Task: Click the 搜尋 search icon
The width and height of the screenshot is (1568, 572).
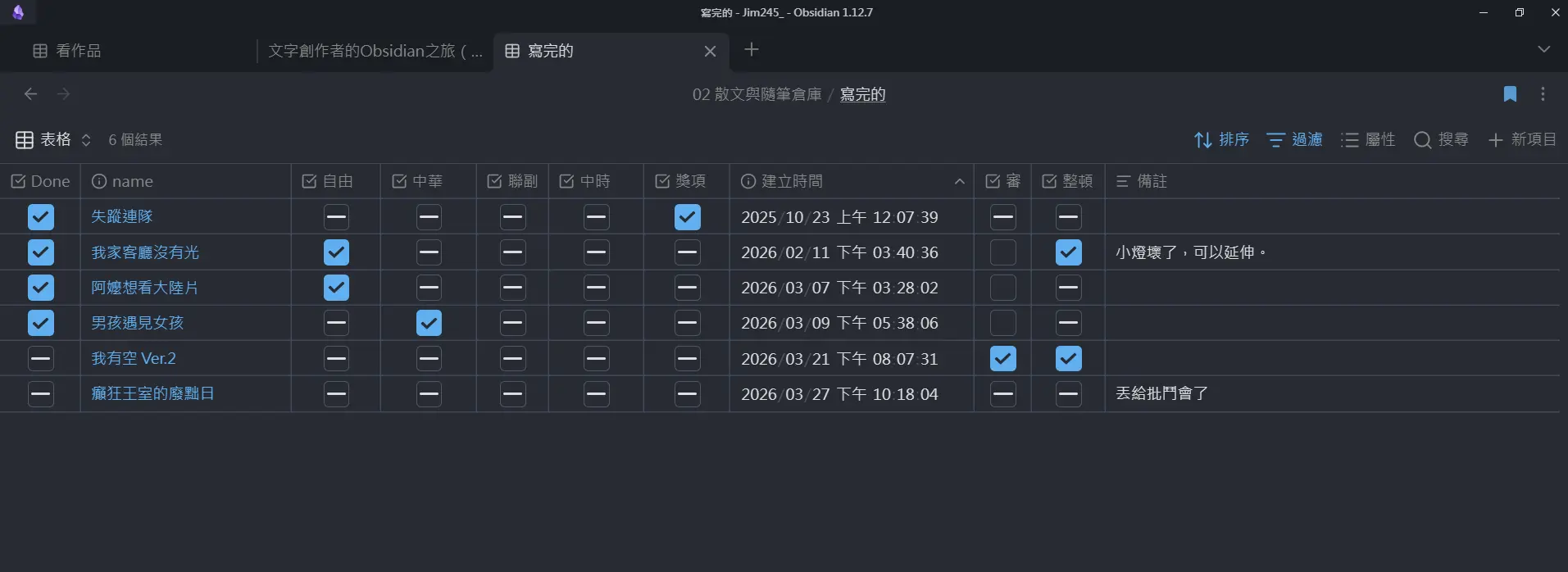Action: [x=1423, y=140]
